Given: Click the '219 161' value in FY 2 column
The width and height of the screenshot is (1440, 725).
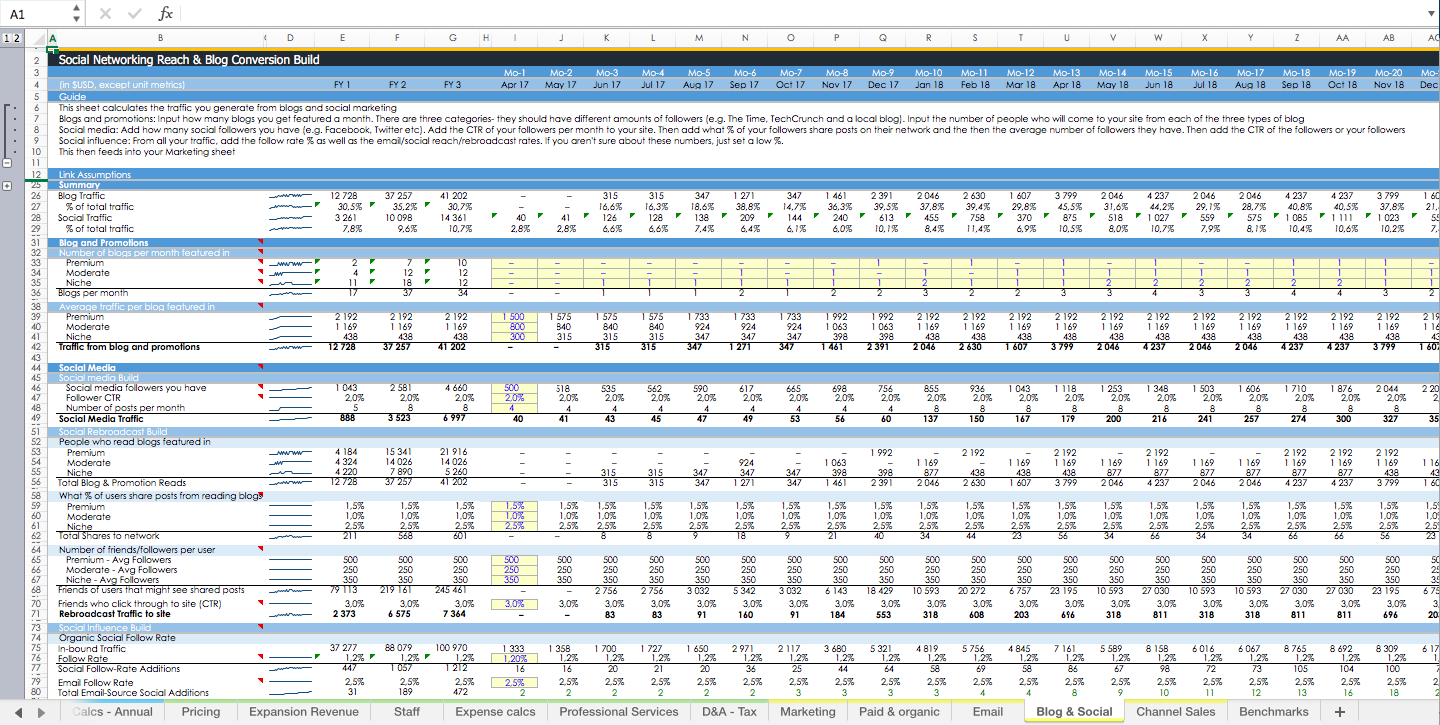Looking at the screenshot, I should 394,590.
